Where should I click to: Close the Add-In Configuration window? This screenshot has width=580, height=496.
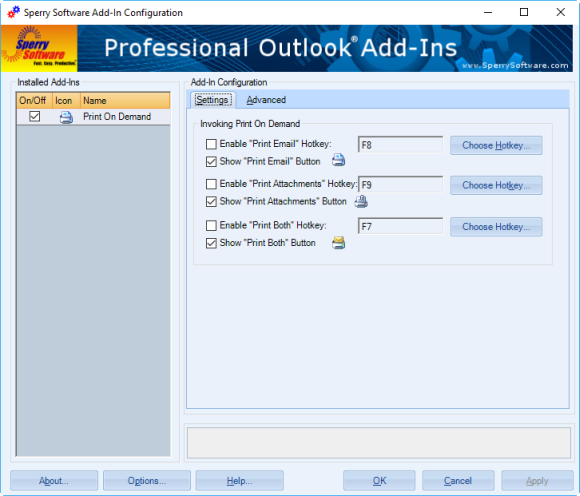tap(560, 12)
